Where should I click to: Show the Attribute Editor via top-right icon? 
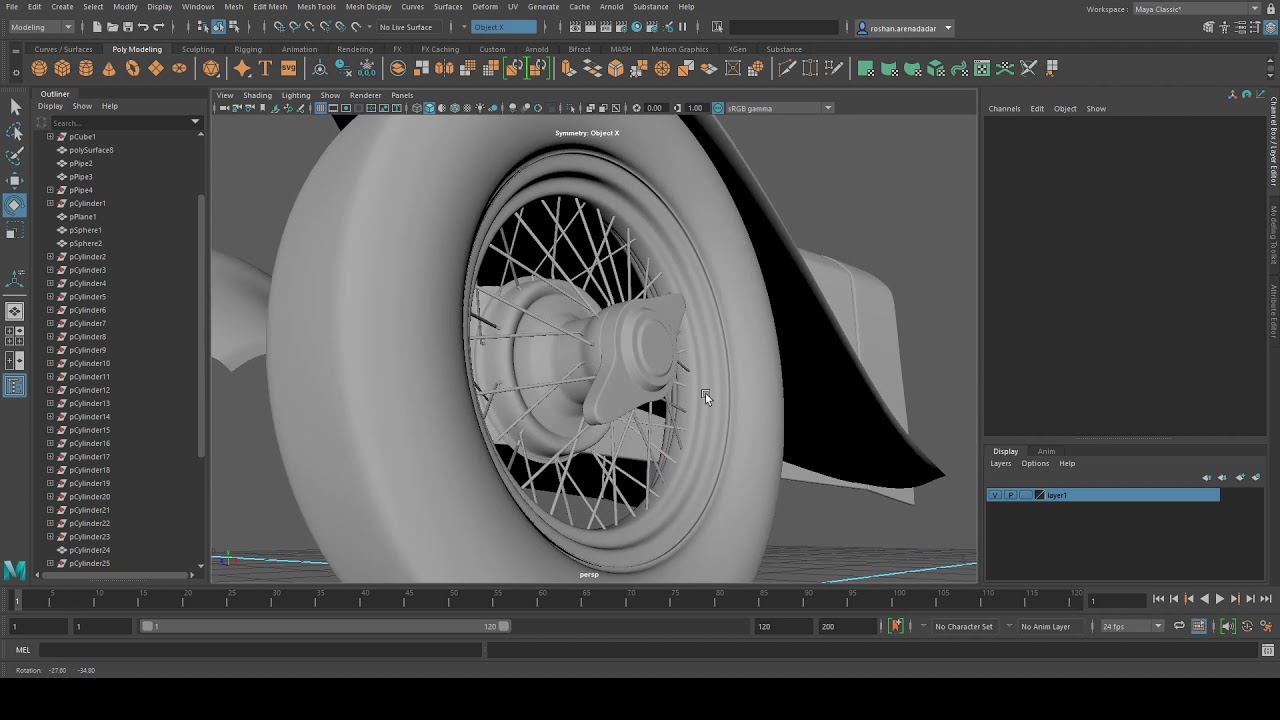click(1239, 27)
